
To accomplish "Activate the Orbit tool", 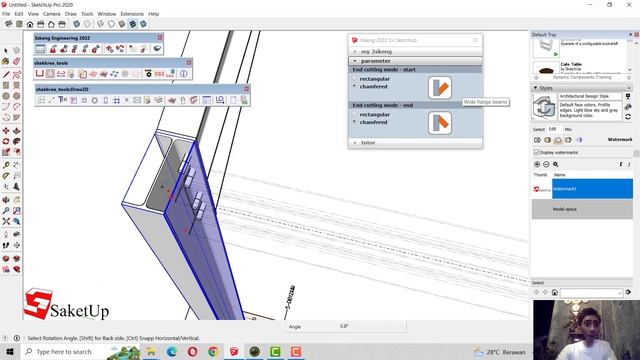I will (6, 200).
